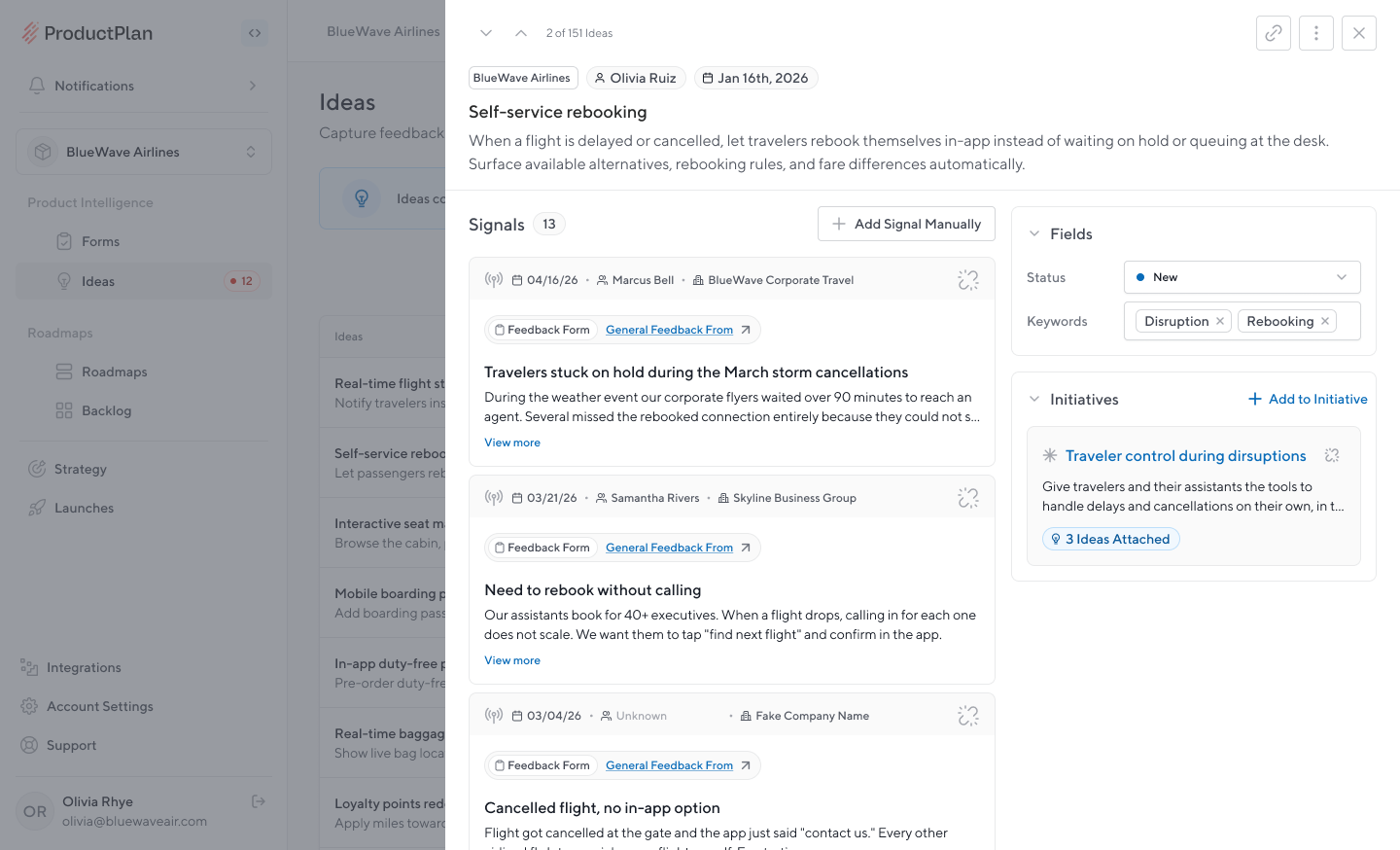Click the initiative asterisk icon beside Traveler control
The height and width of the screenshot is (850, 1400).
1050,455
